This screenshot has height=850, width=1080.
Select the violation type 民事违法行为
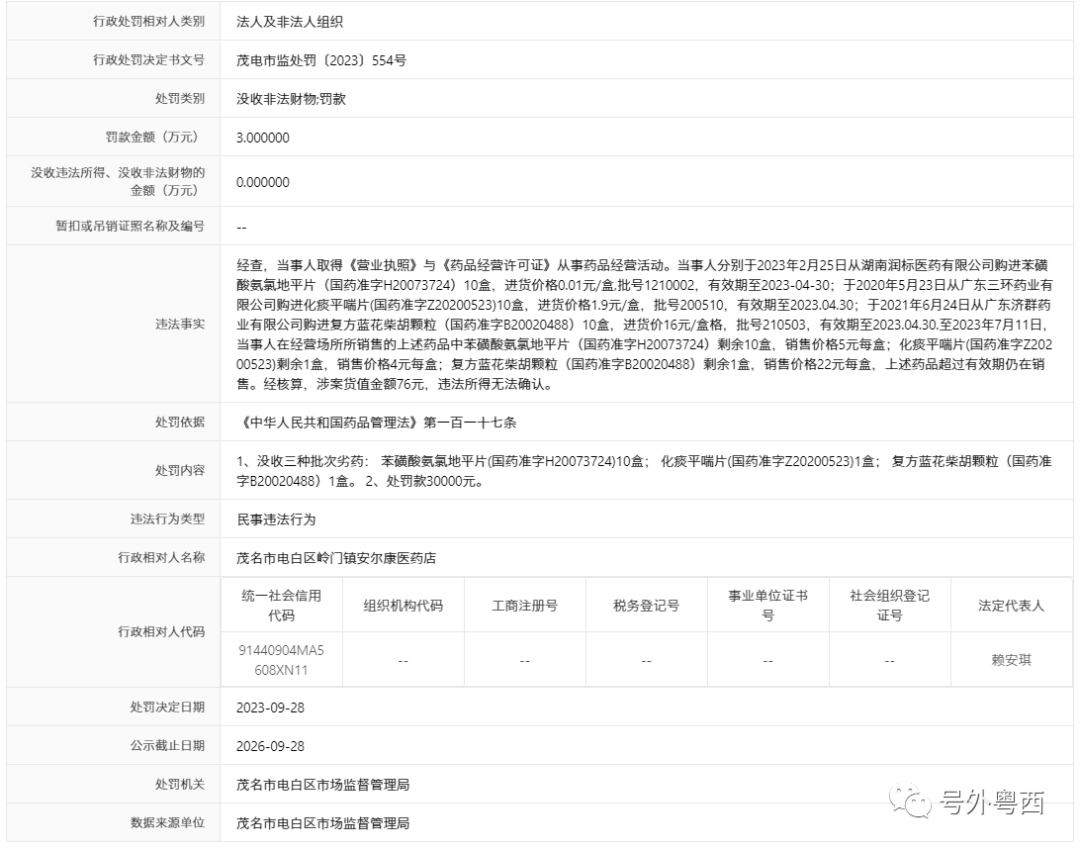click(275, 518)
